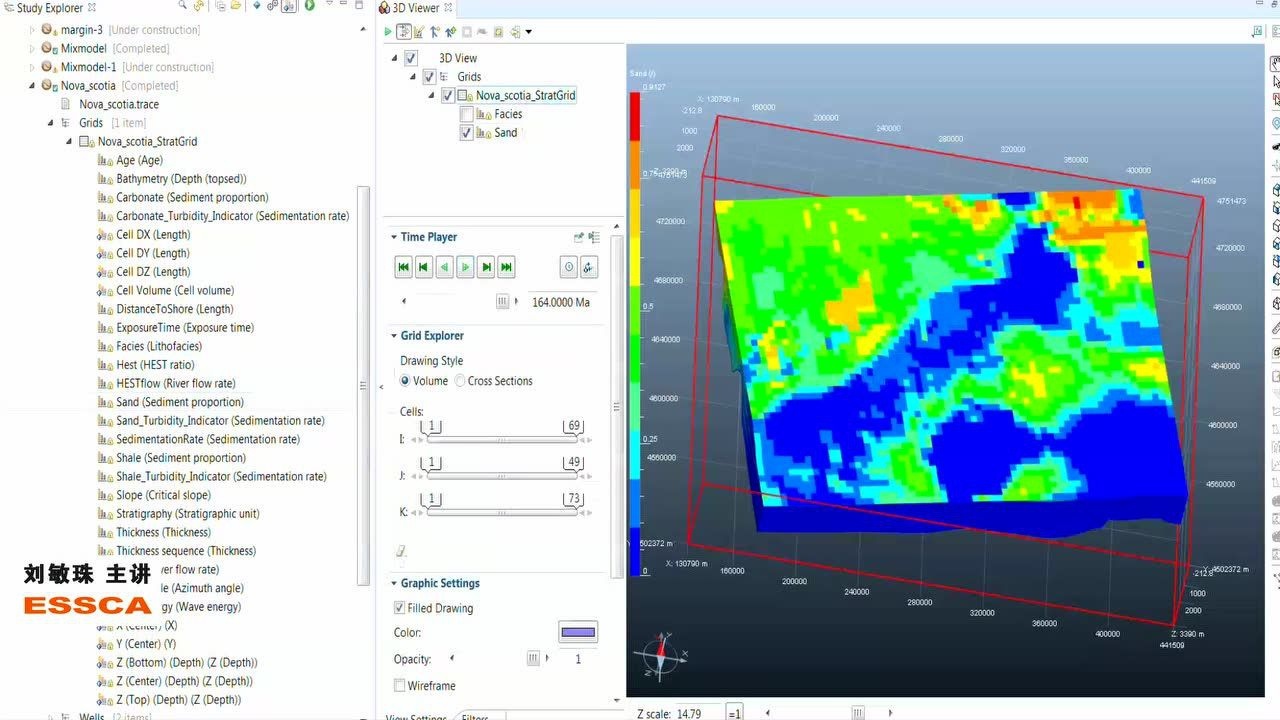
Task: Expand the Mixmodel study node
Action: 32,48
